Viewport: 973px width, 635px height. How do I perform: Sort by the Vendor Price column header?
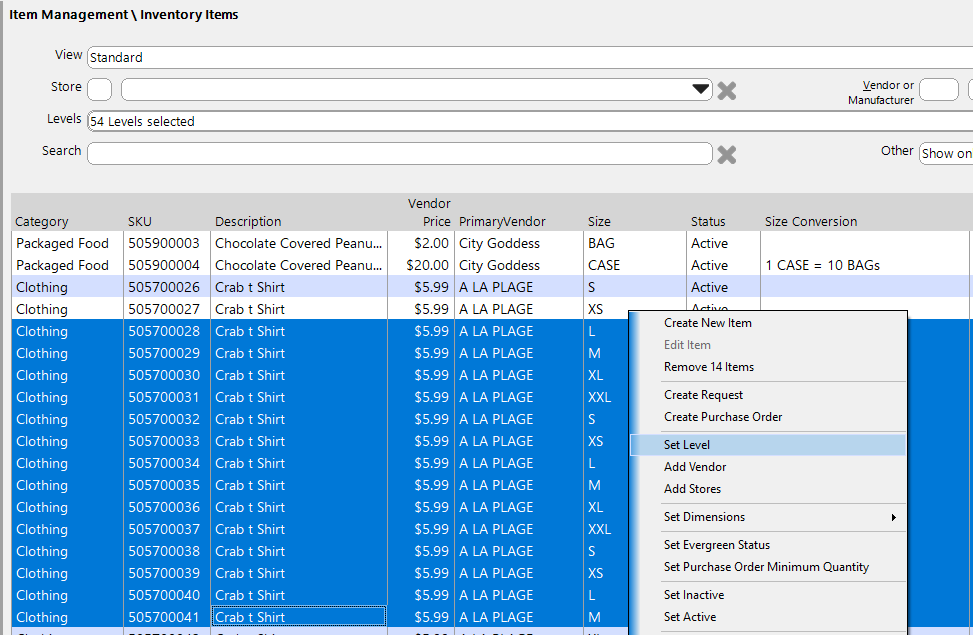[429, 213]
